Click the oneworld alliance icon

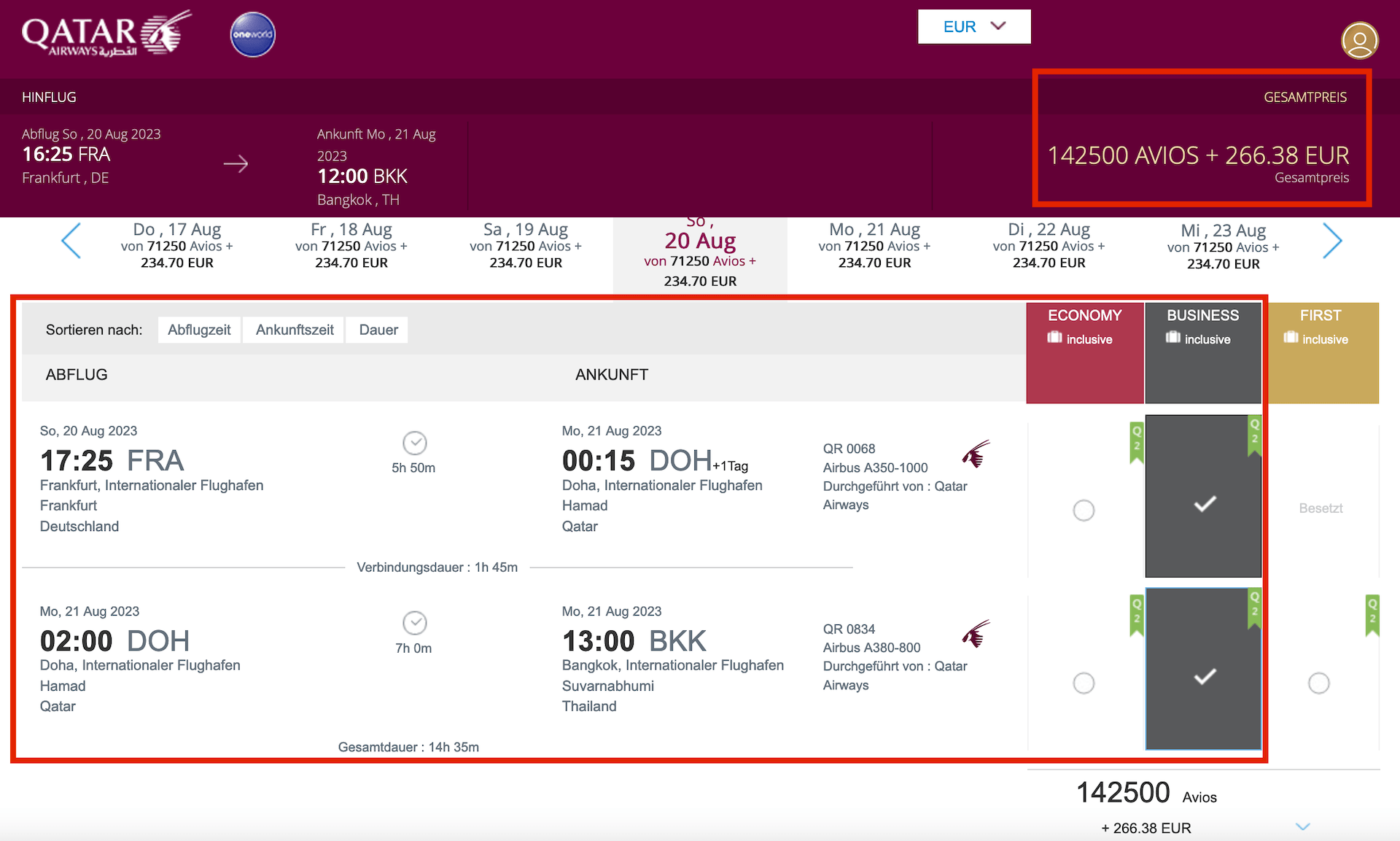pos(252,34)
